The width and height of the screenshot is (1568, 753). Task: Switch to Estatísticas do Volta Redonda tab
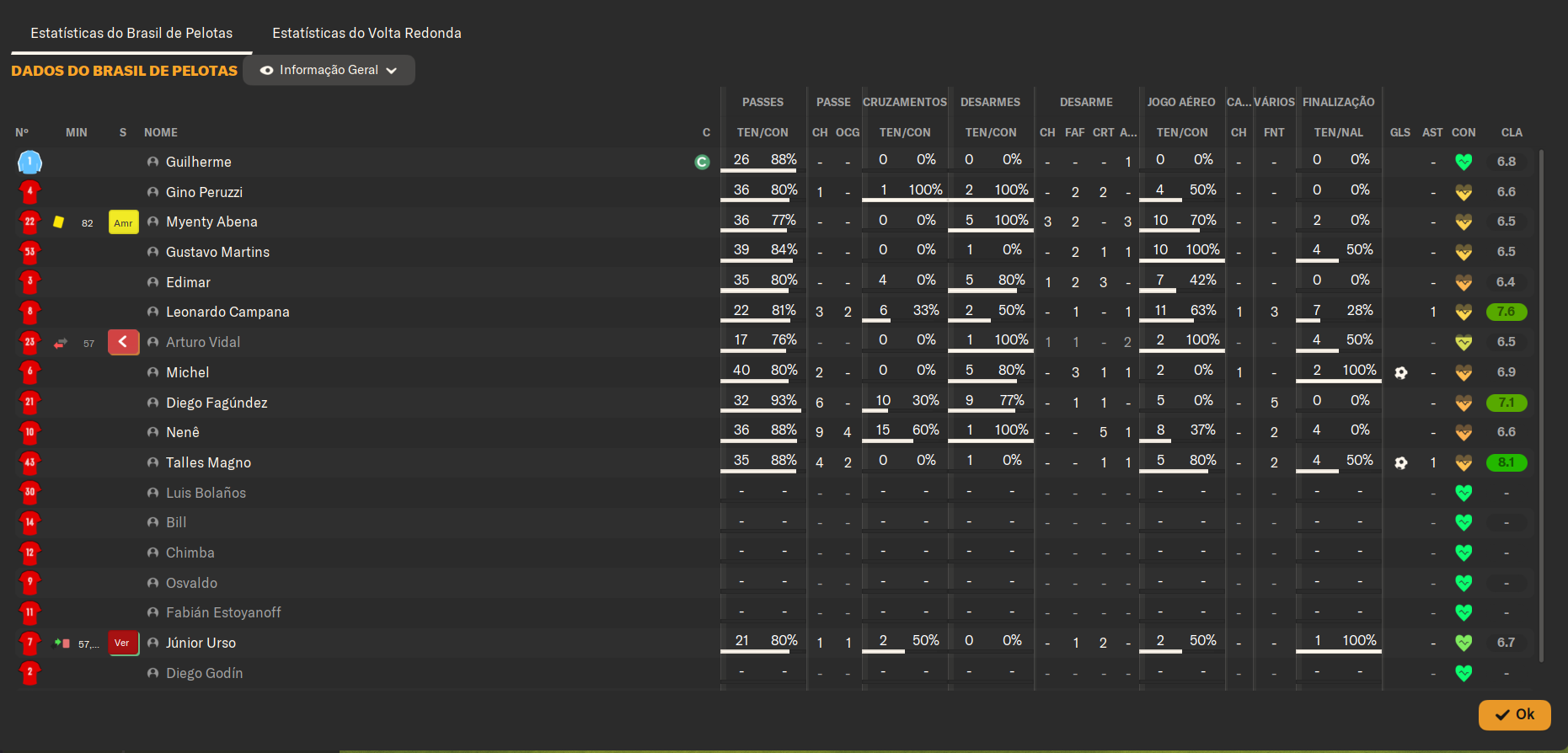pyautogui.click(x=367, y=33)
